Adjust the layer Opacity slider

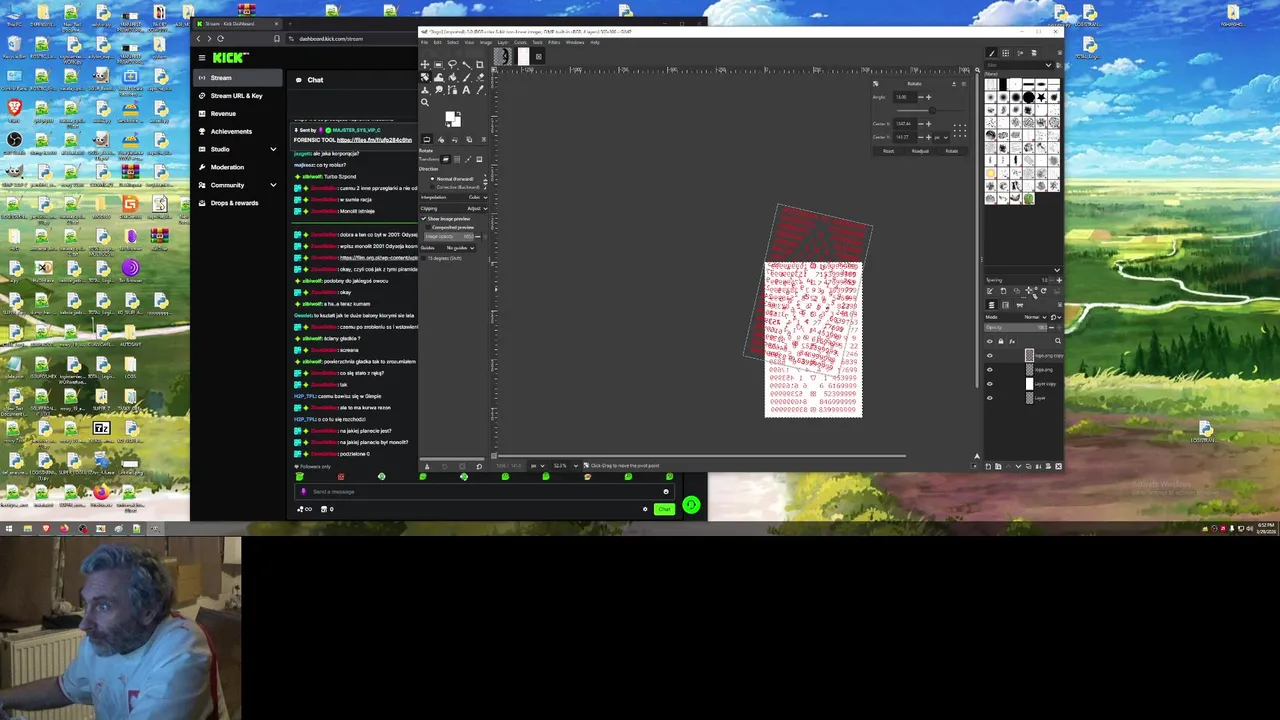pyautogui.click(x=1015, y=328)
